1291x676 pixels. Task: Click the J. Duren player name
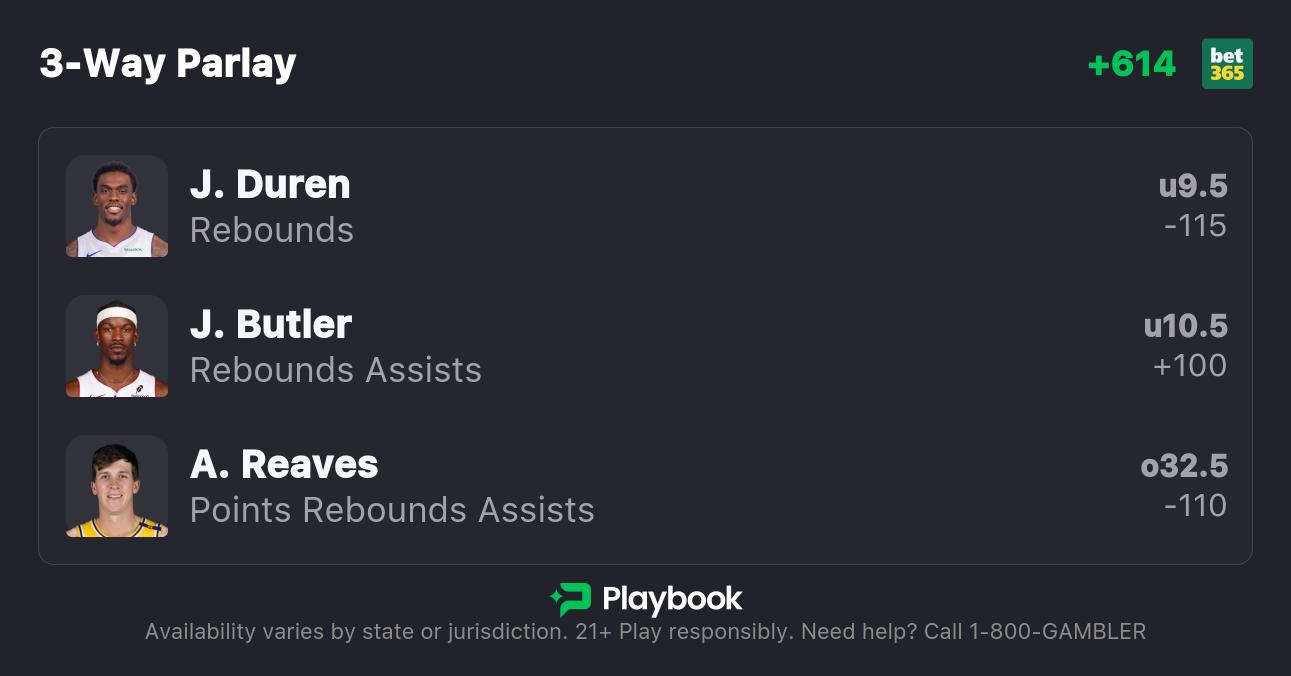pos(270,185)
